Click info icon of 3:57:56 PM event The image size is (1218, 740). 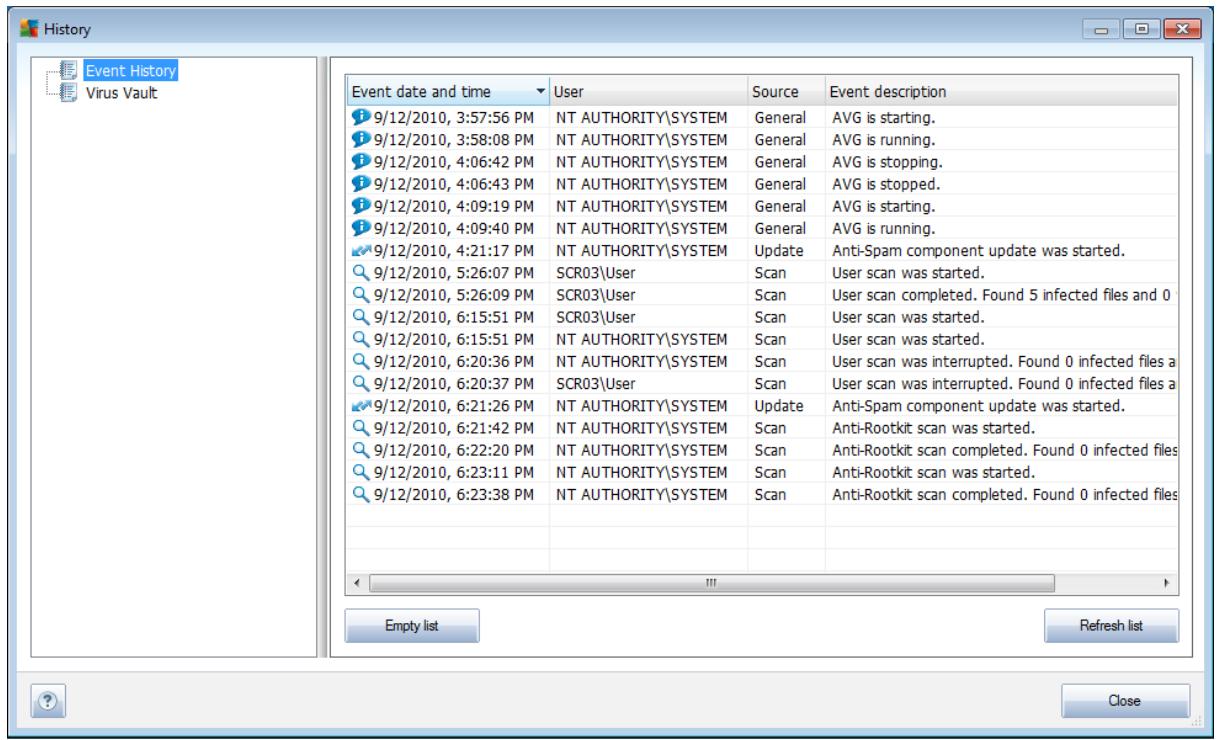(361, 118)
